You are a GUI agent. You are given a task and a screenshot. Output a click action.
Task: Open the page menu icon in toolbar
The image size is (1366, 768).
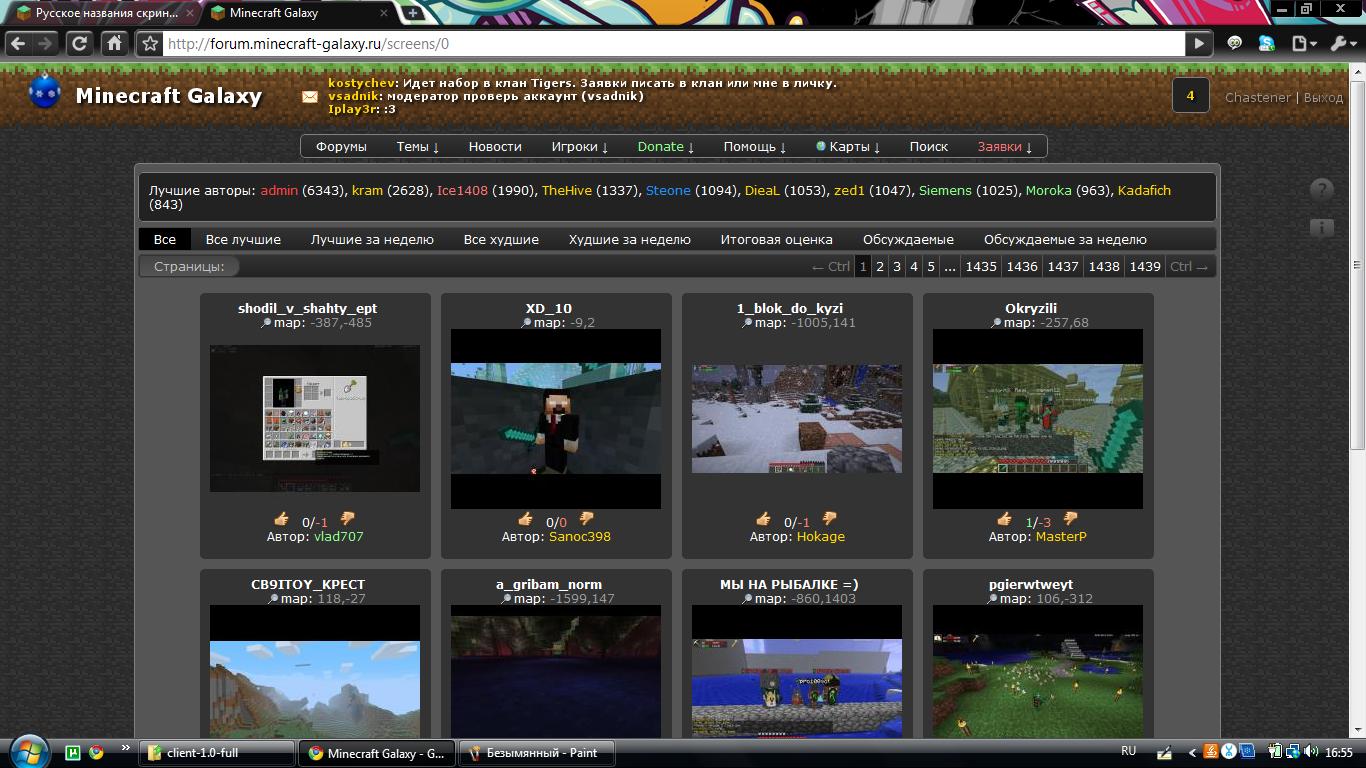click(1303, 43)
